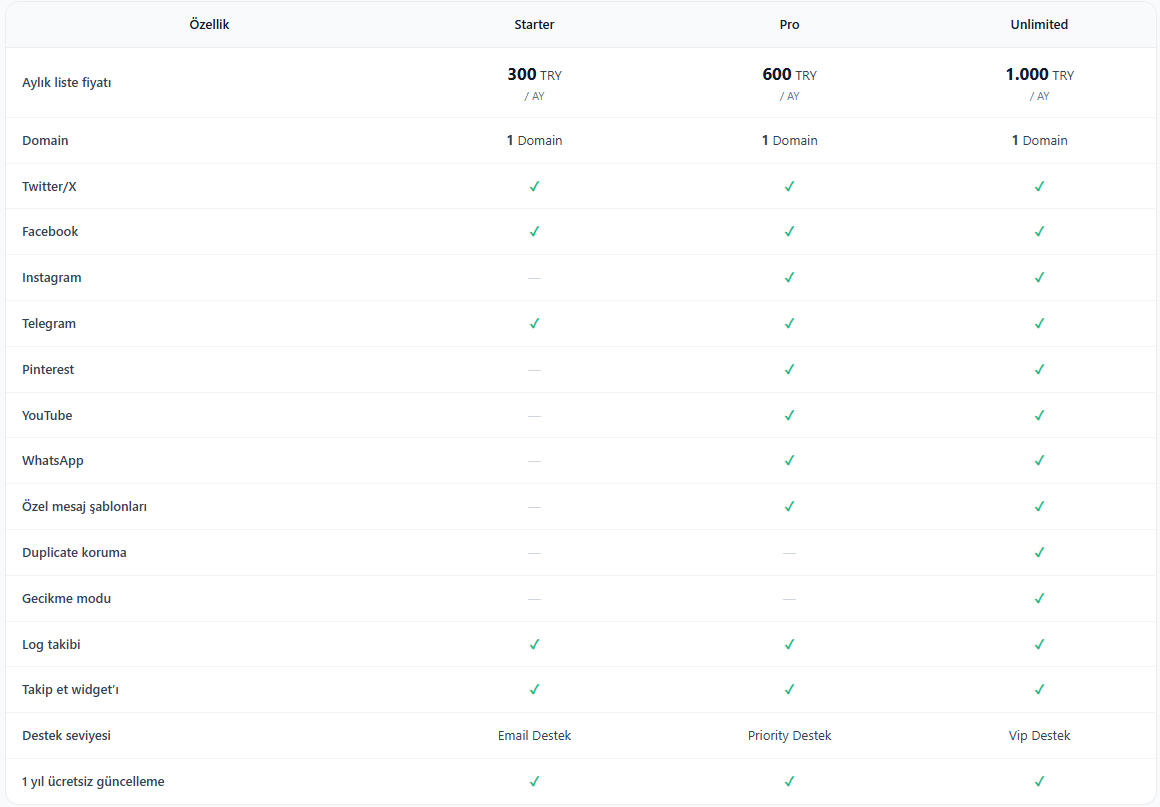Click 1 Domain in the Unlimited column

click(1039, 141)
